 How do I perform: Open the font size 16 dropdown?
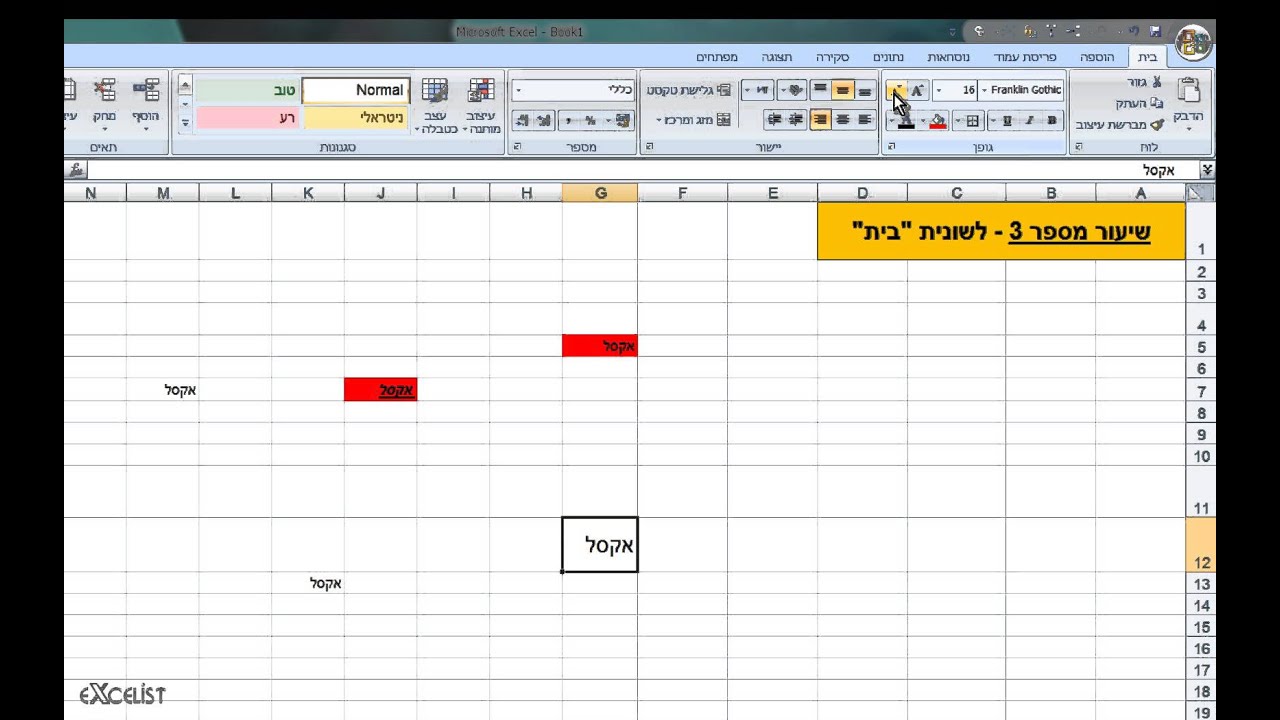pyautogui.click(x=939, y=90)
